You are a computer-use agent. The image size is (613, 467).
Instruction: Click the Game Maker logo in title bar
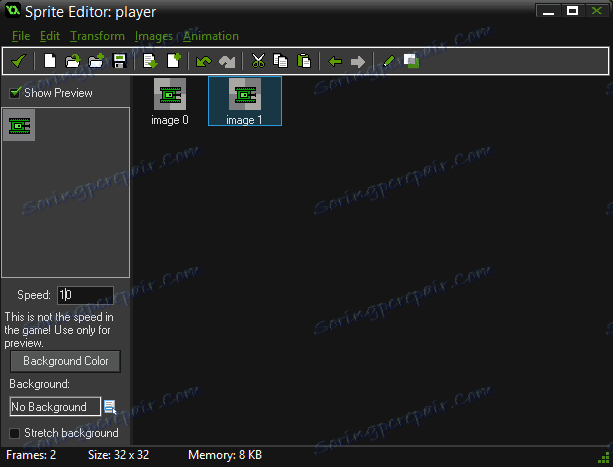13,11
